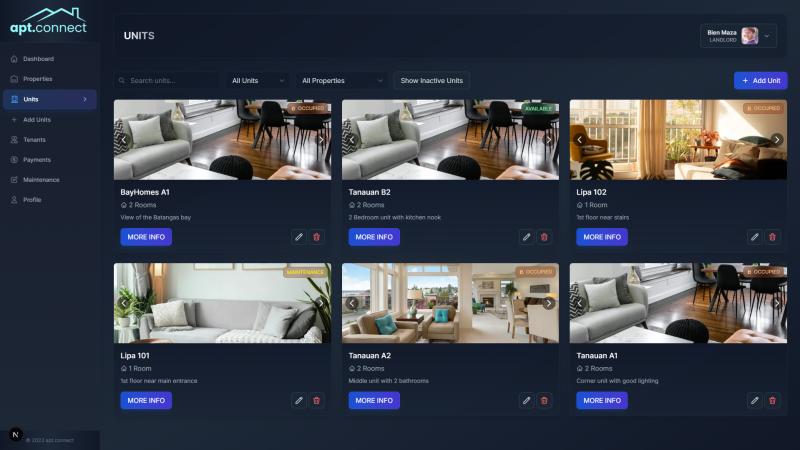Click the Tanauan B2 unit title

pos(369,192)
